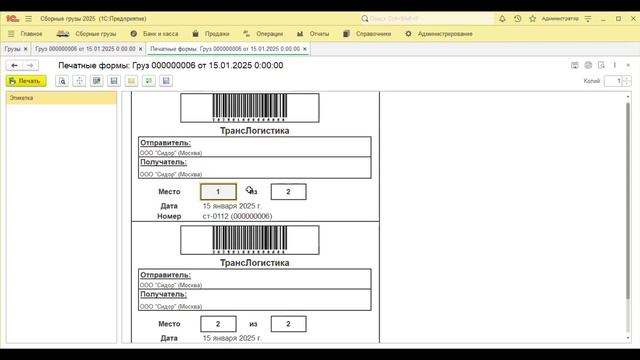The width and height of the screenshot is (640, 360).
Task: Click the global search field
Action: coord(427,19)
